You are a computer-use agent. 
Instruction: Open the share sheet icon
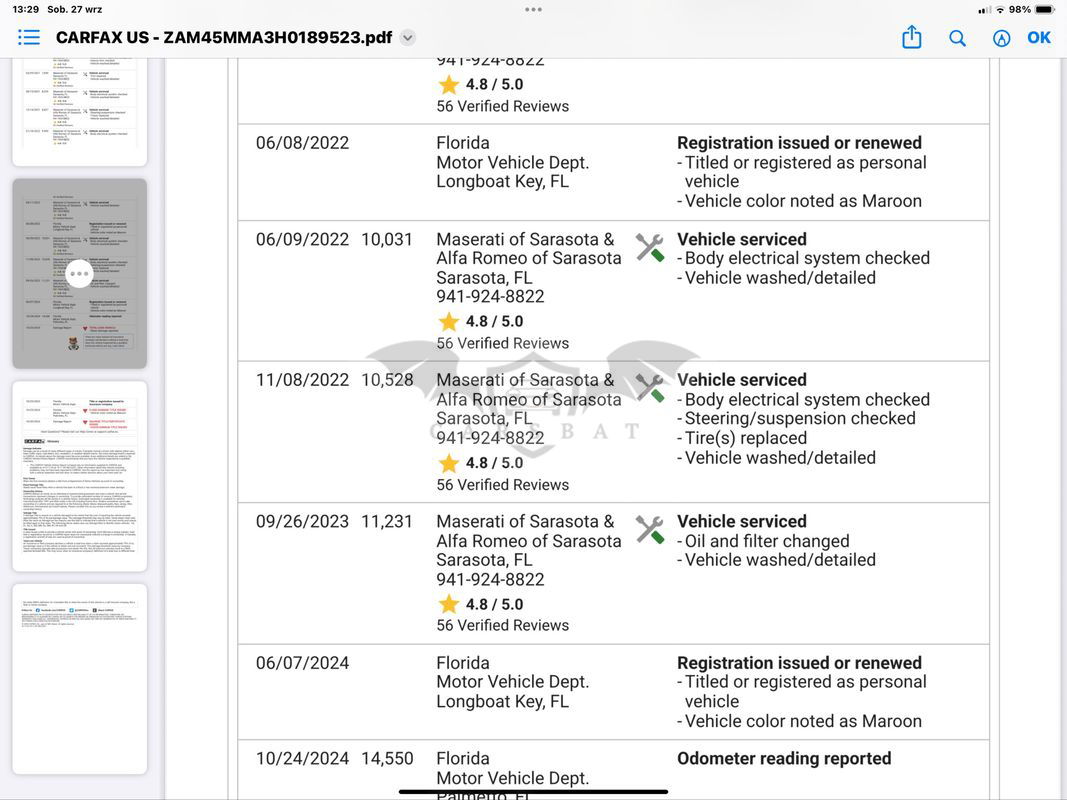pyautogui.click(x=911, y=38)
